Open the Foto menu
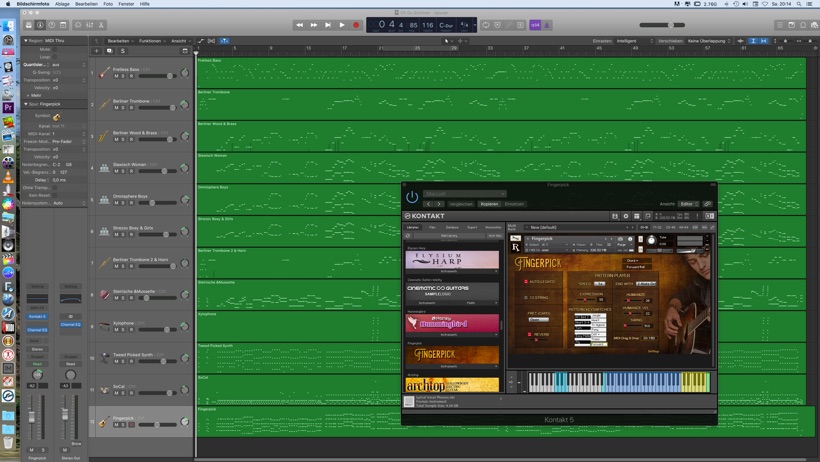Screen dimensions: 820x462 [x=108, y=4]
